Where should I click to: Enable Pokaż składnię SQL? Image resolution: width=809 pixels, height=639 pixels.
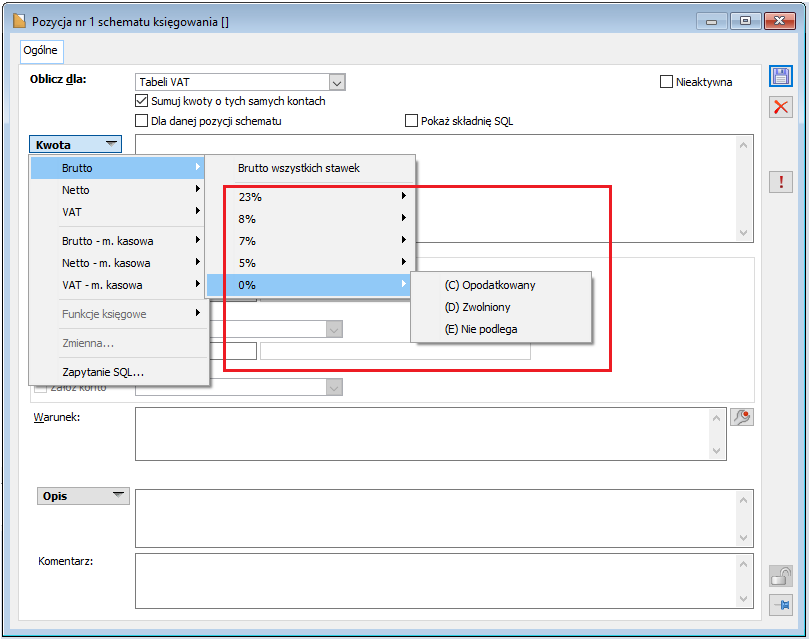click(x=411, y=121)
